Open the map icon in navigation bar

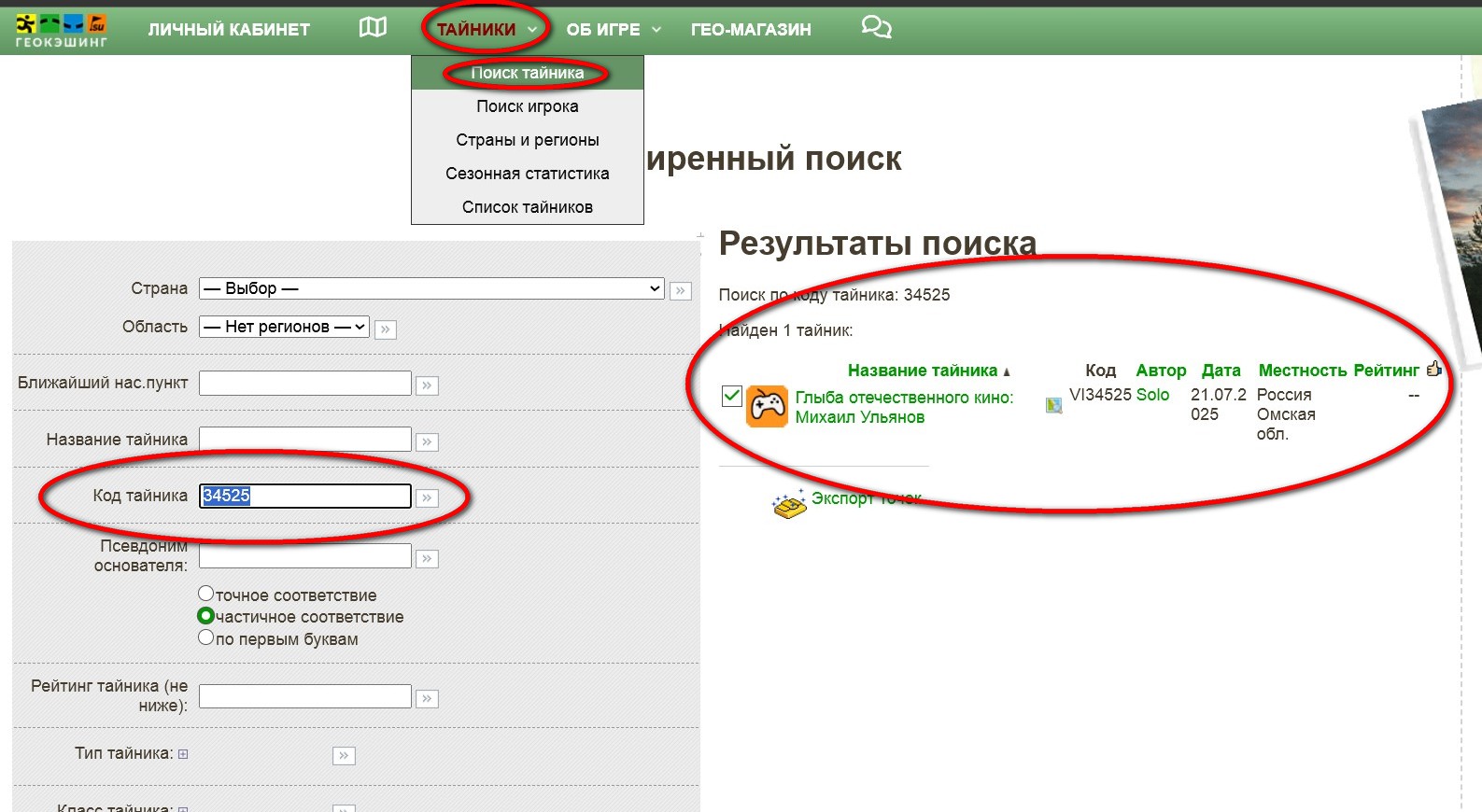coord(373,28)
